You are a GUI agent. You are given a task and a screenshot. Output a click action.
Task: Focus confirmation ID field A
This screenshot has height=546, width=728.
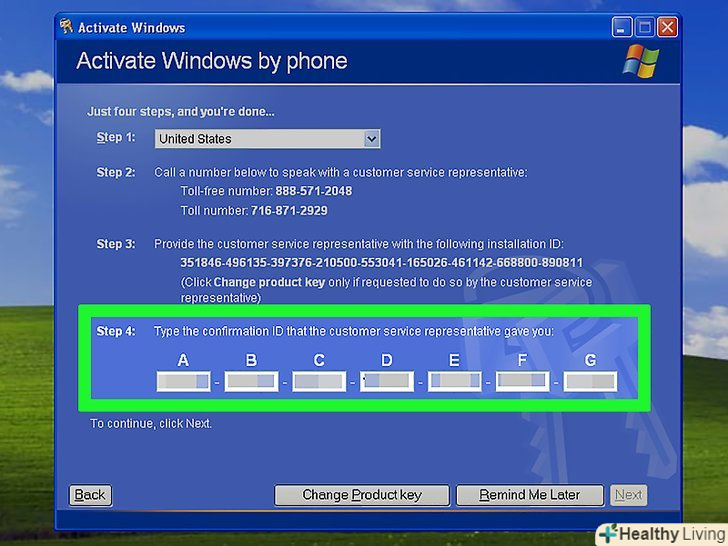tap(183, 381)
